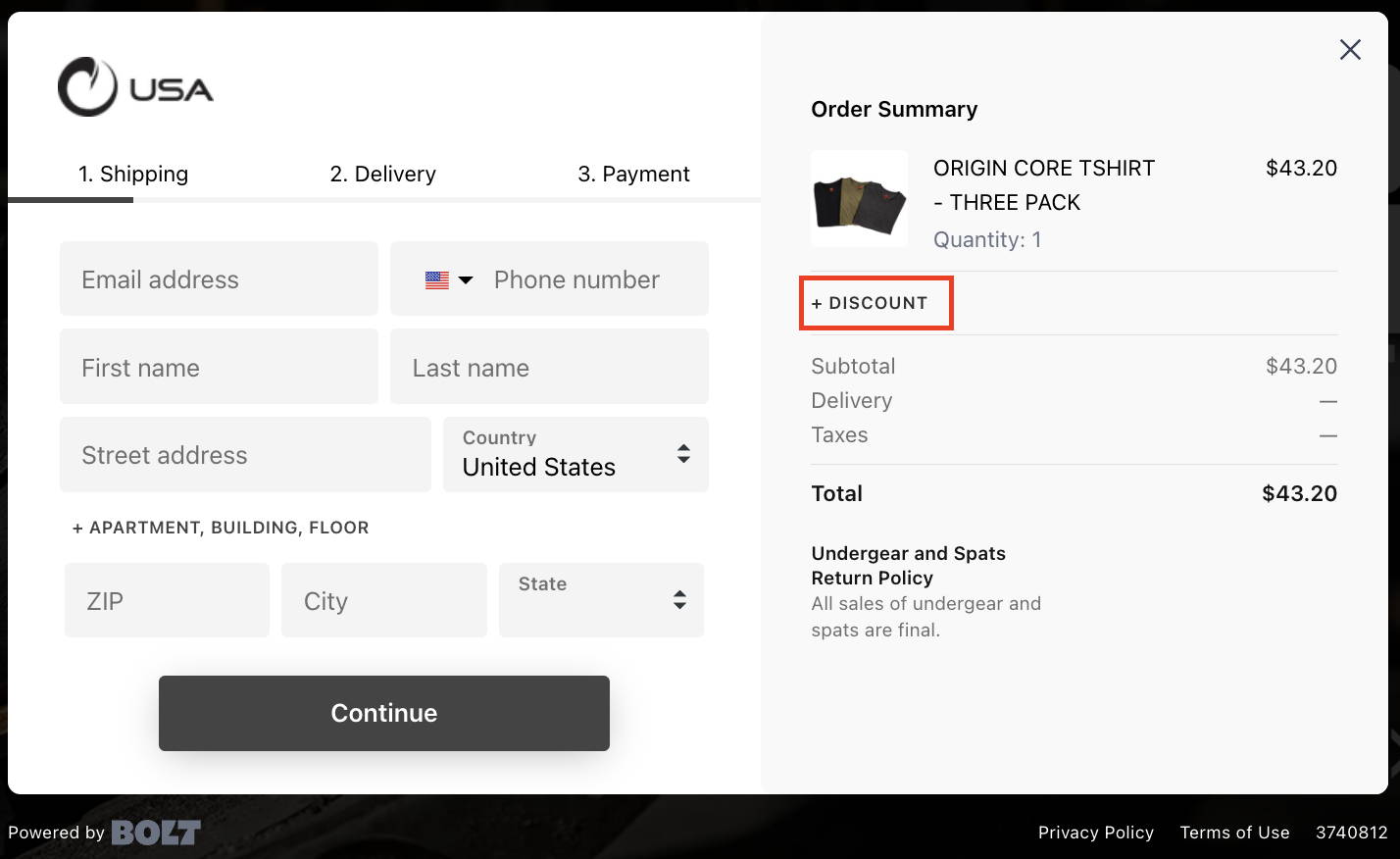Image resolution: width=1400 pixels, height=859 pixels.
Task: Close the checkout modal with X icon
Action: [1350, 50]
